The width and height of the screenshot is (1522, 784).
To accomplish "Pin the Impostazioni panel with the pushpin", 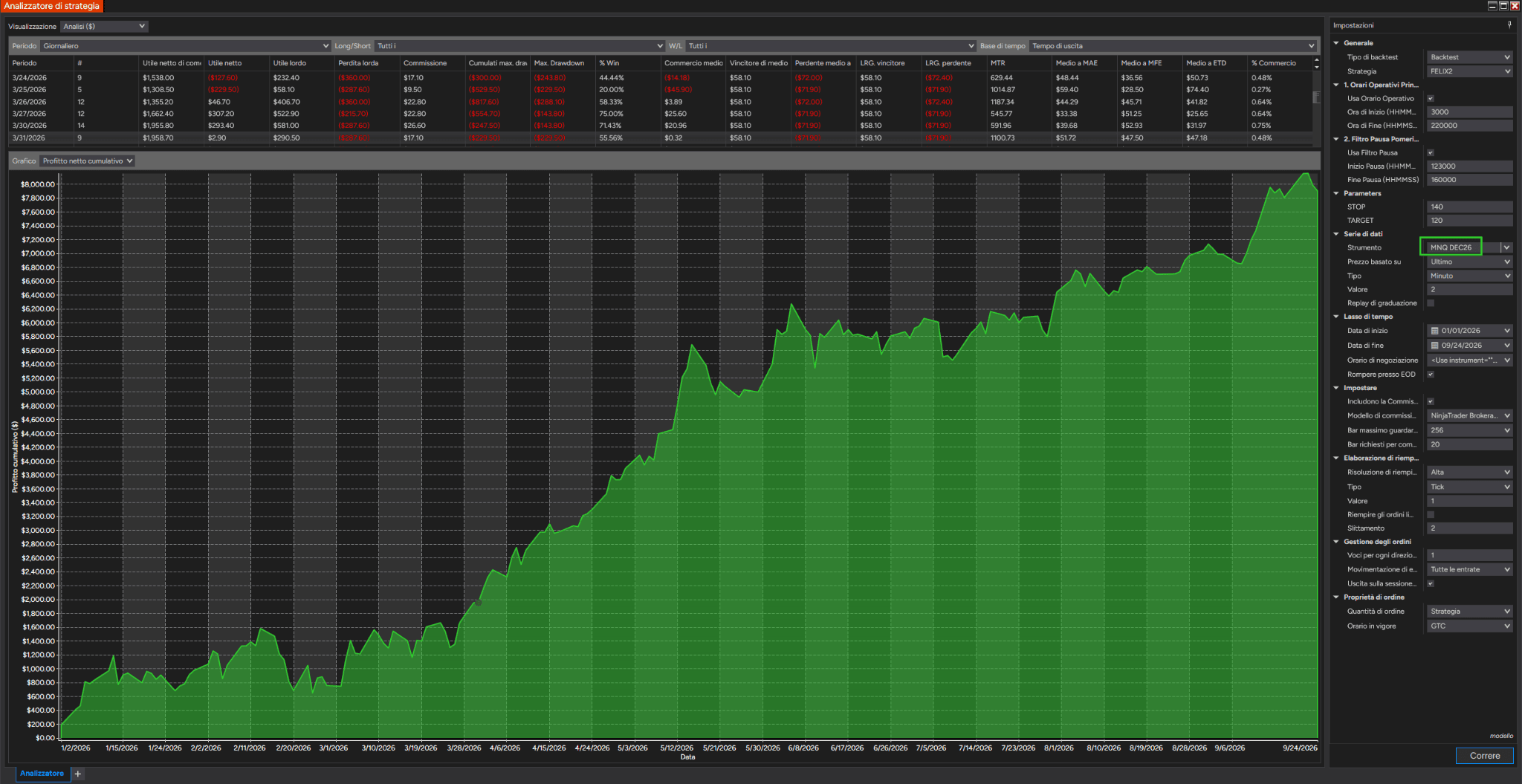I will pyautogui.click(x=1509, y=25).
